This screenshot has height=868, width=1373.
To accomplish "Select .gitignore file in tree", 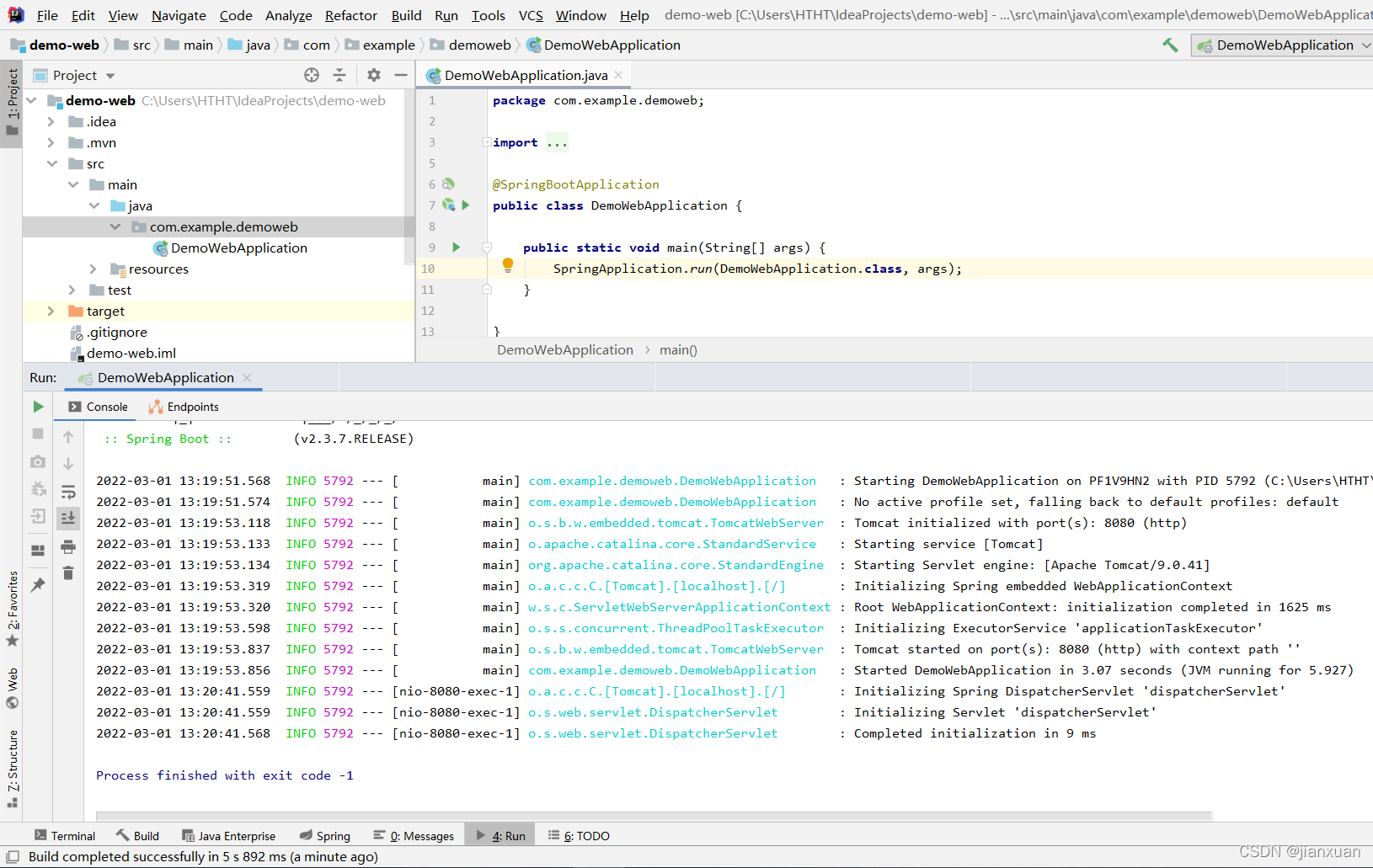I will click(109, 333).
